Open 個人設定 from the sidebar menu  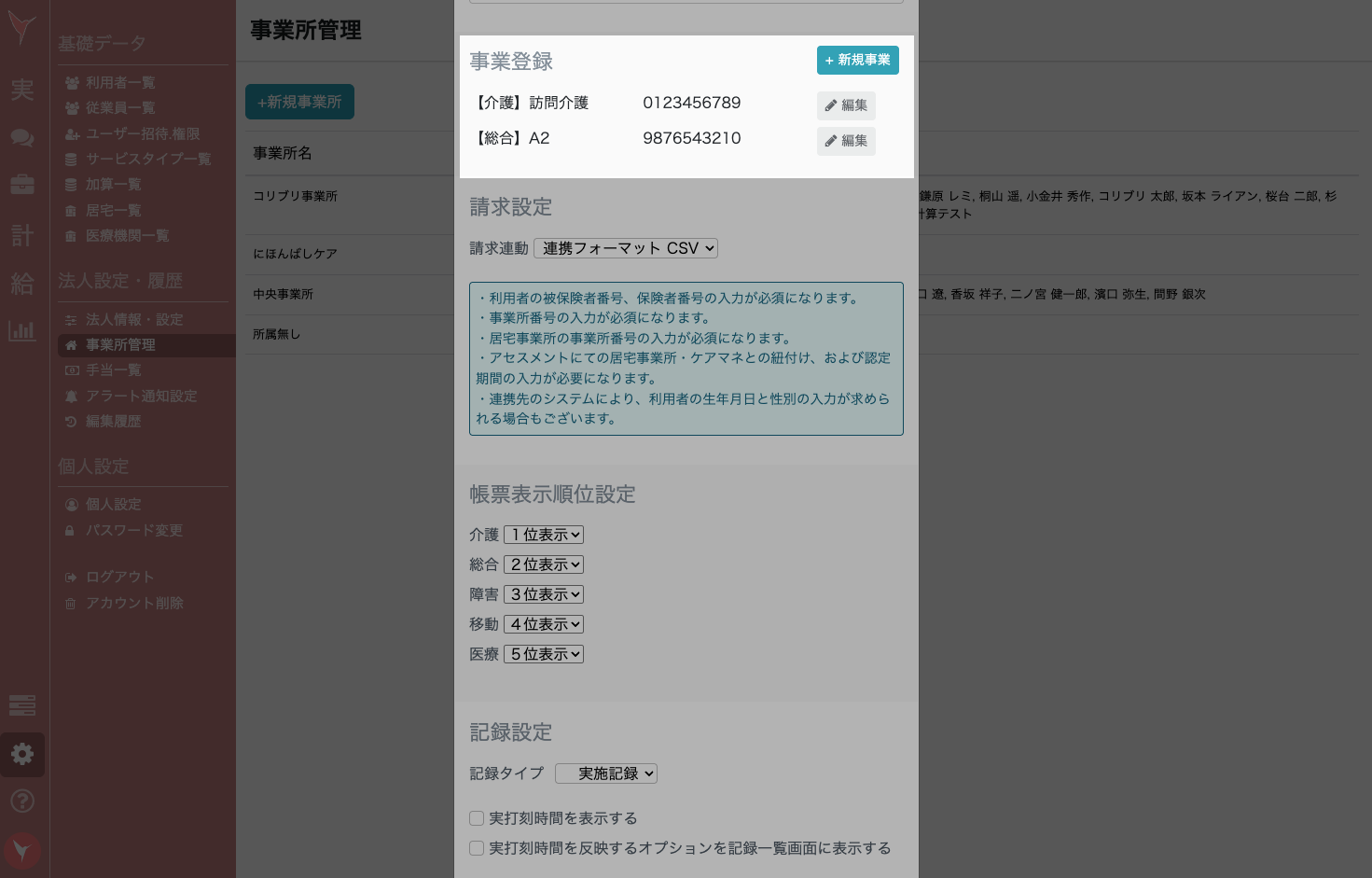pos(113,504)
